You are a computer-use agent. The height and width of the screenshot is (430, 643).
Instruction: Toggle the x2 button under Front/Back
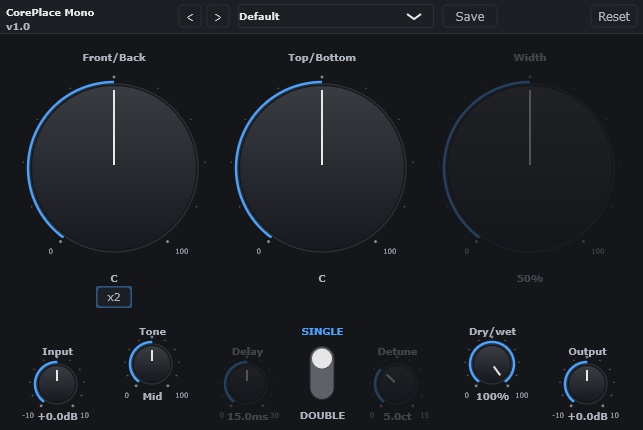coord(114,297)
